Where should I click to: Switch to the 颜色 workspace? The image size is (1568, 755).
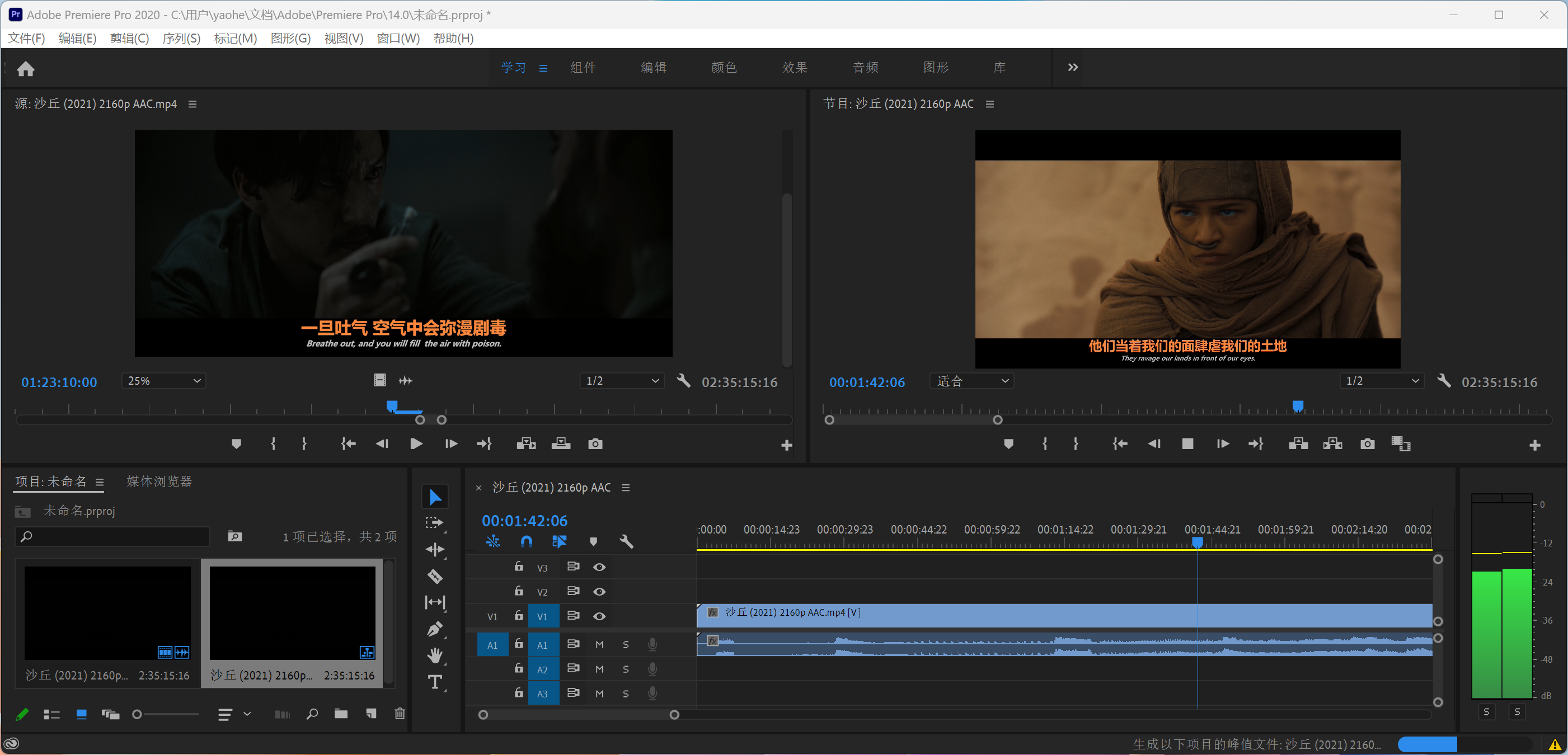click(724, 67)
